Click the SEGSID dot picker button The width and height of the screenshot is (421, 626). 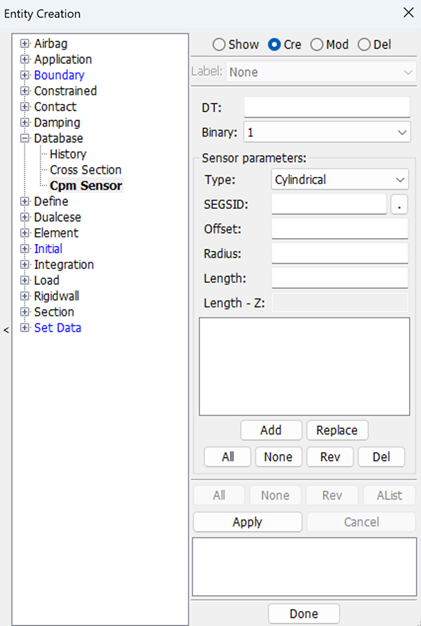[399, 204]
